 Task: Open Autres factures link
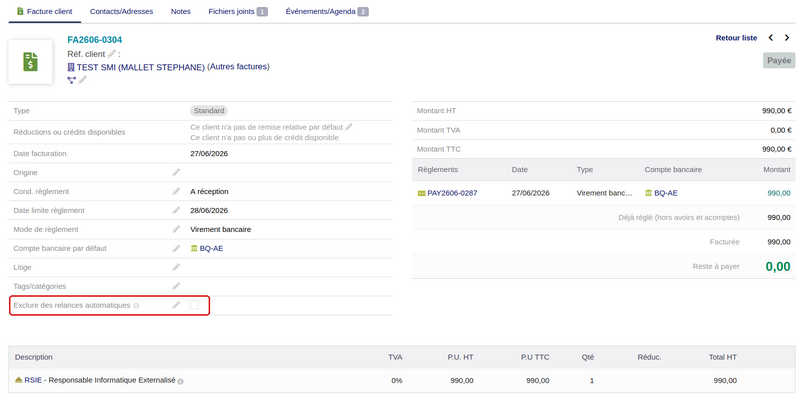click(238, 66)
